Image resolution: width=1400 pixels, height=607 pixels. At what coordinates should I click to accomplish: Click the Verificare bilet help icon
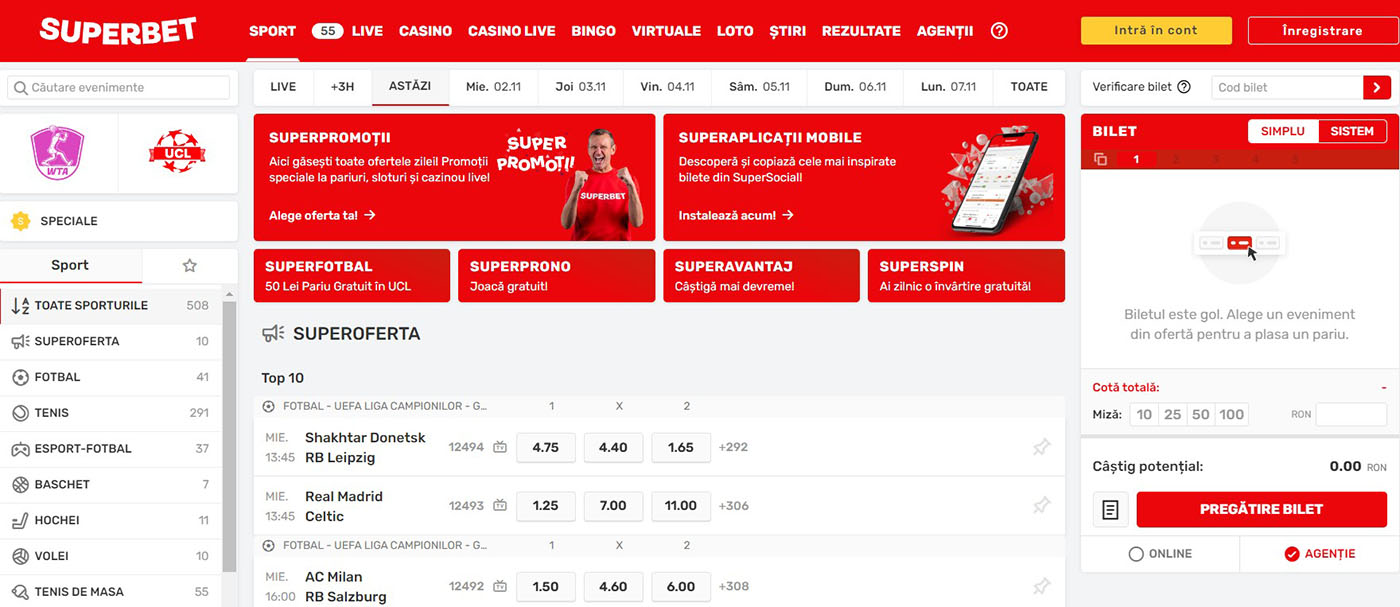click(x=1184, y=87)
